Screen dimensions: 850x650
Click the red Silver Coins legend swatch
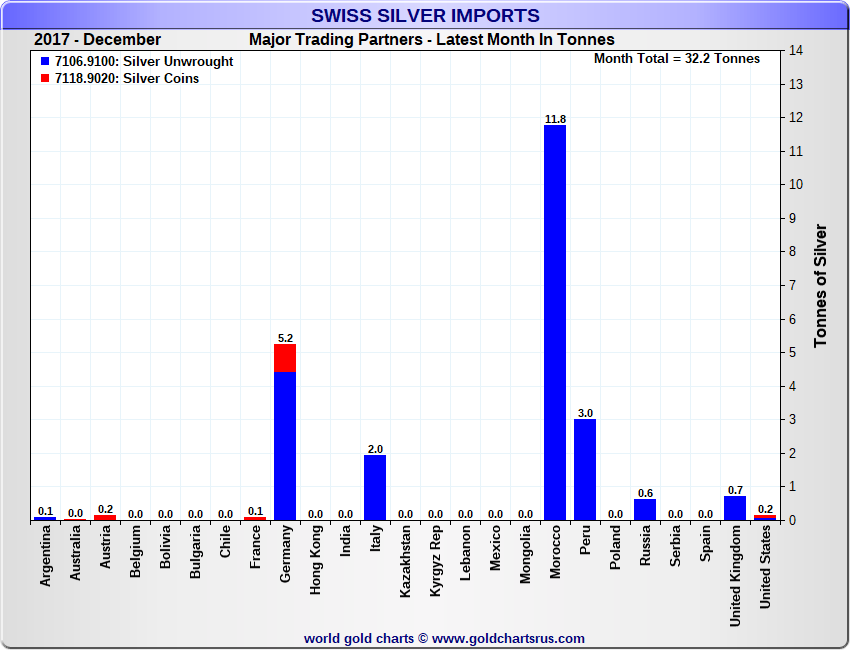click(45, 79)
